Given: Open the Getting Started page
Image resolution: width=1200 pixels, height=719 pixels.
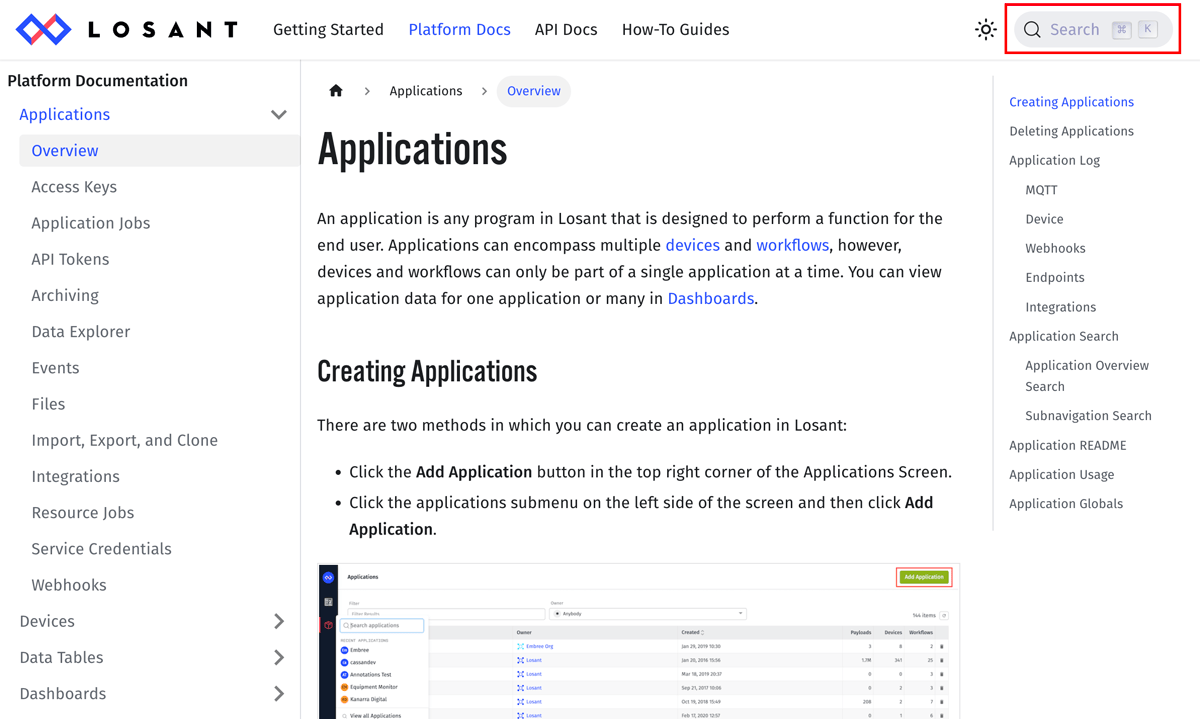Looking at the screenshot, I should coord(328,29).
